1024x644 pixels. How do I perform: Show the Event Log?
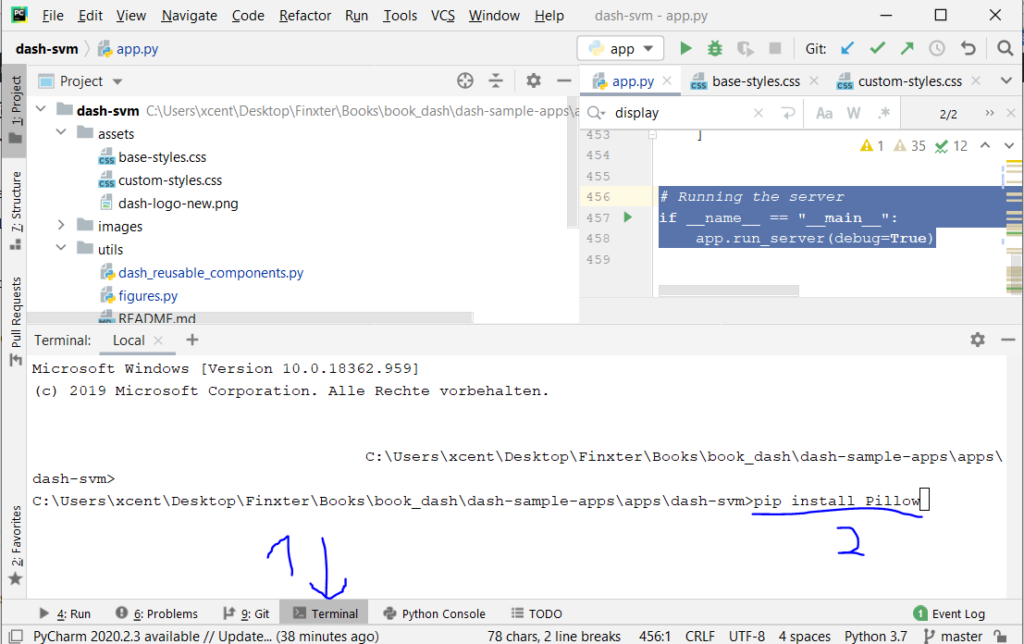957,613
